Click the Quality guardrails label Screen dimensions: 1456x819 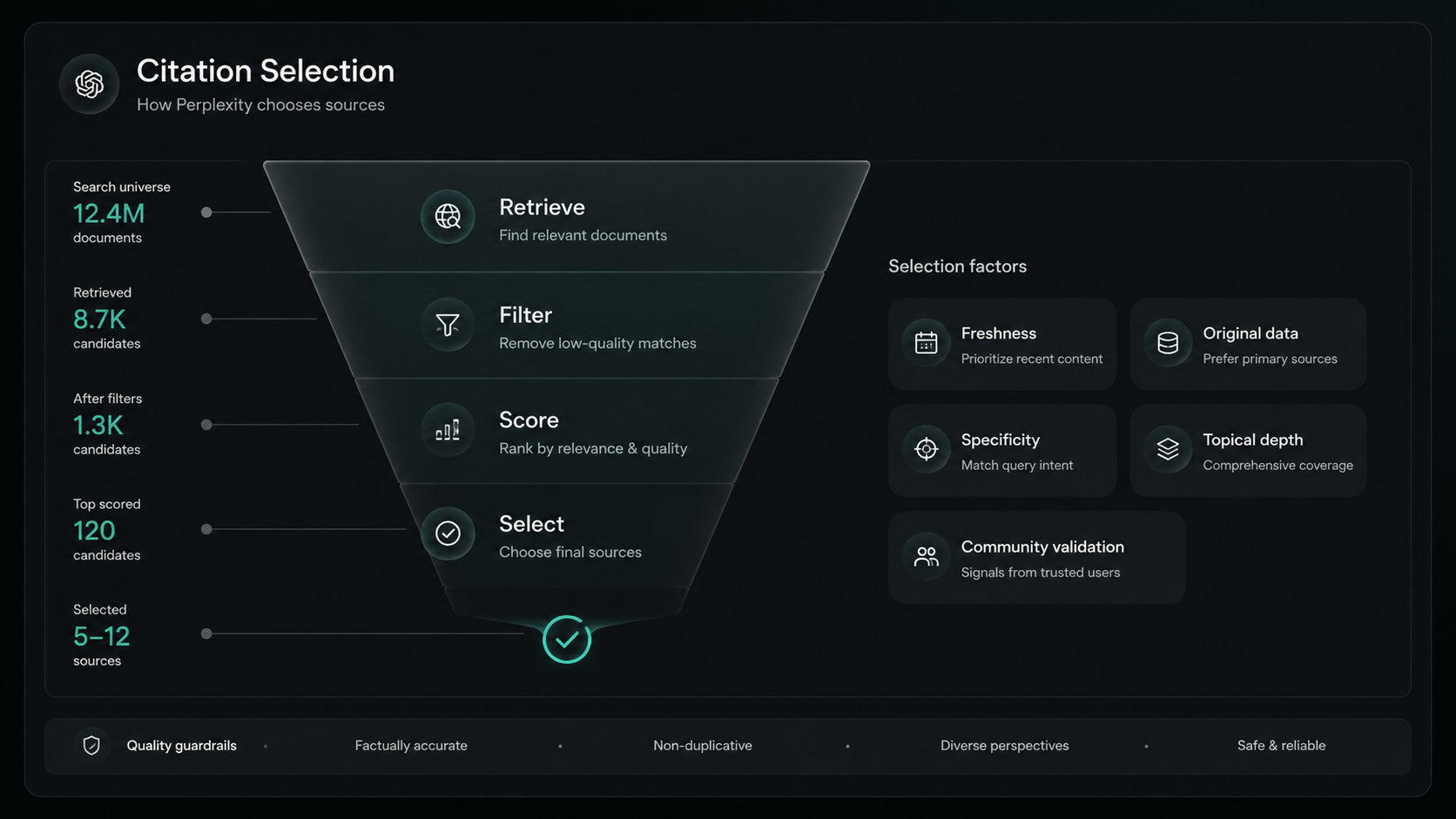coord(181,746)
